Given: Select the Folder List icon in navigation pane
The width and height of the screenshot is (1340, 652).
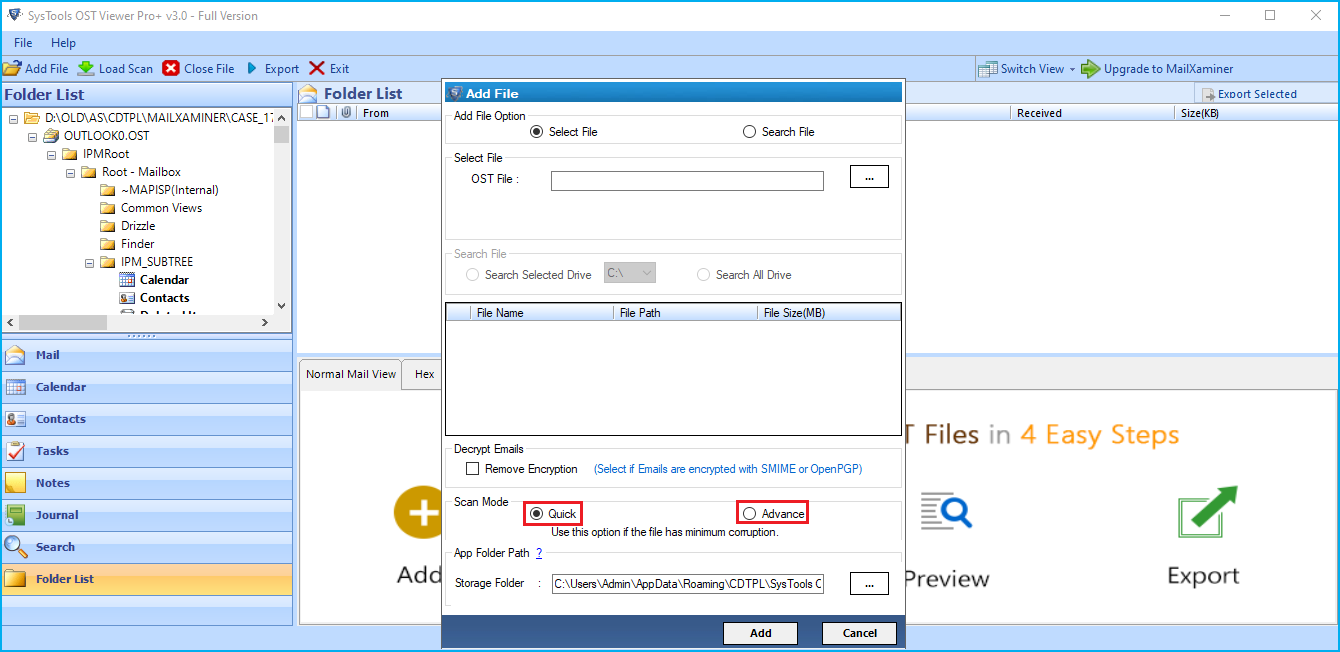Looking at the screenshot, I should (x=16, y=579).
